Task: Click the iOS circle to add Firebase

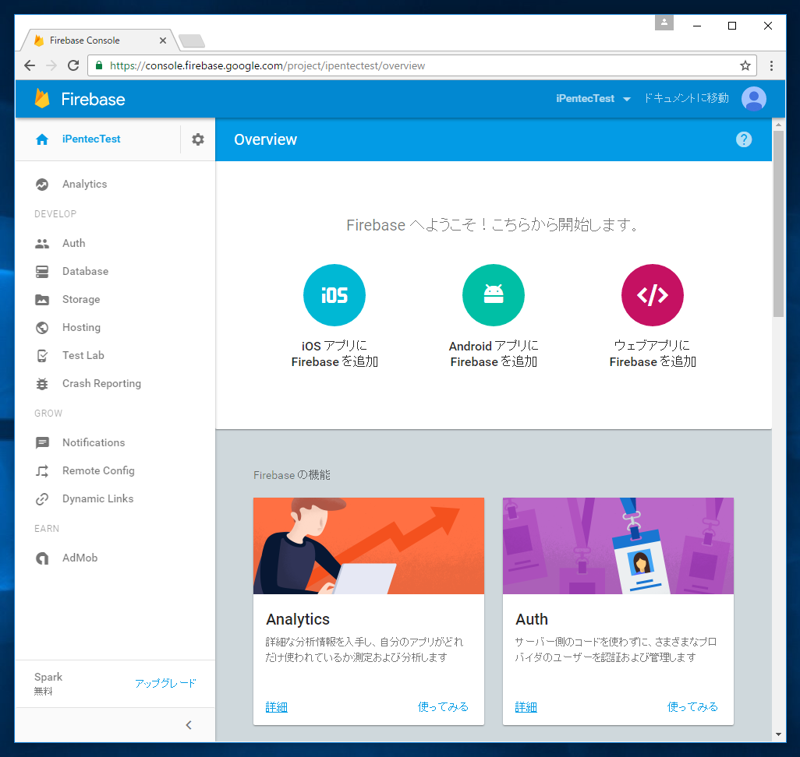Action: 334,295
